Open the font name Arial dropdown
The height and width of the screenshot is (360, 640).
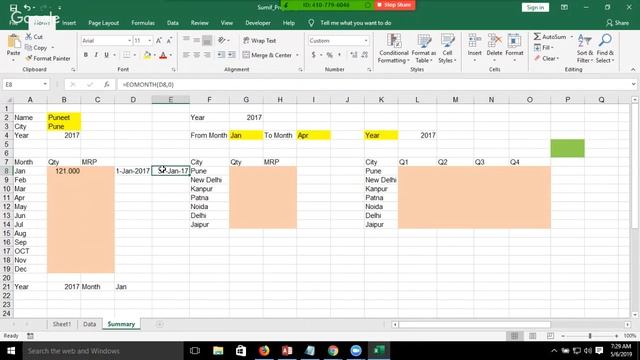click(129, 40)
